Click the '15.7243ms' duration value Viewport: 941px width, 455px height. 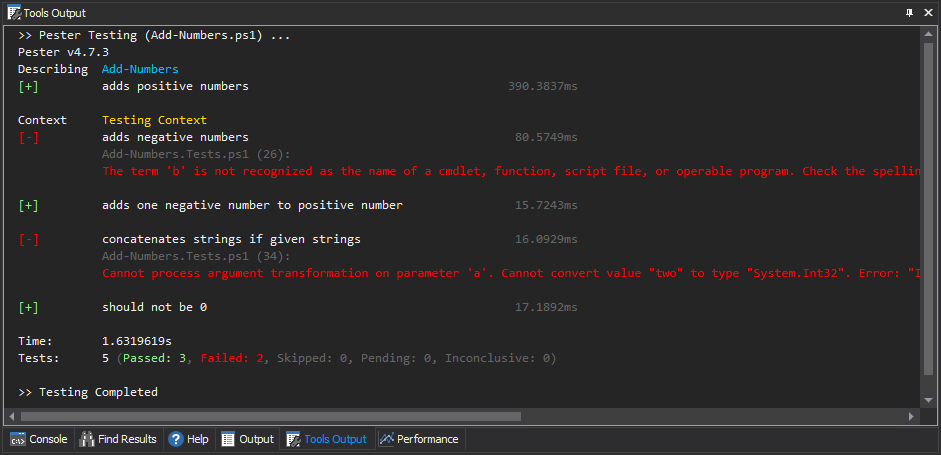coord(546,205)
